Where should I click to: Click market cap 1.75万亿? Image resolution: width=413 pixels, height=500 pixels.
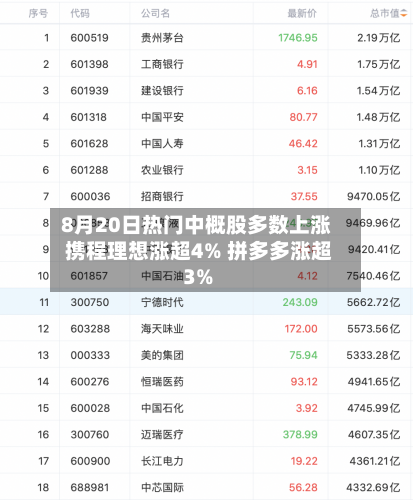tap(379, 64)
